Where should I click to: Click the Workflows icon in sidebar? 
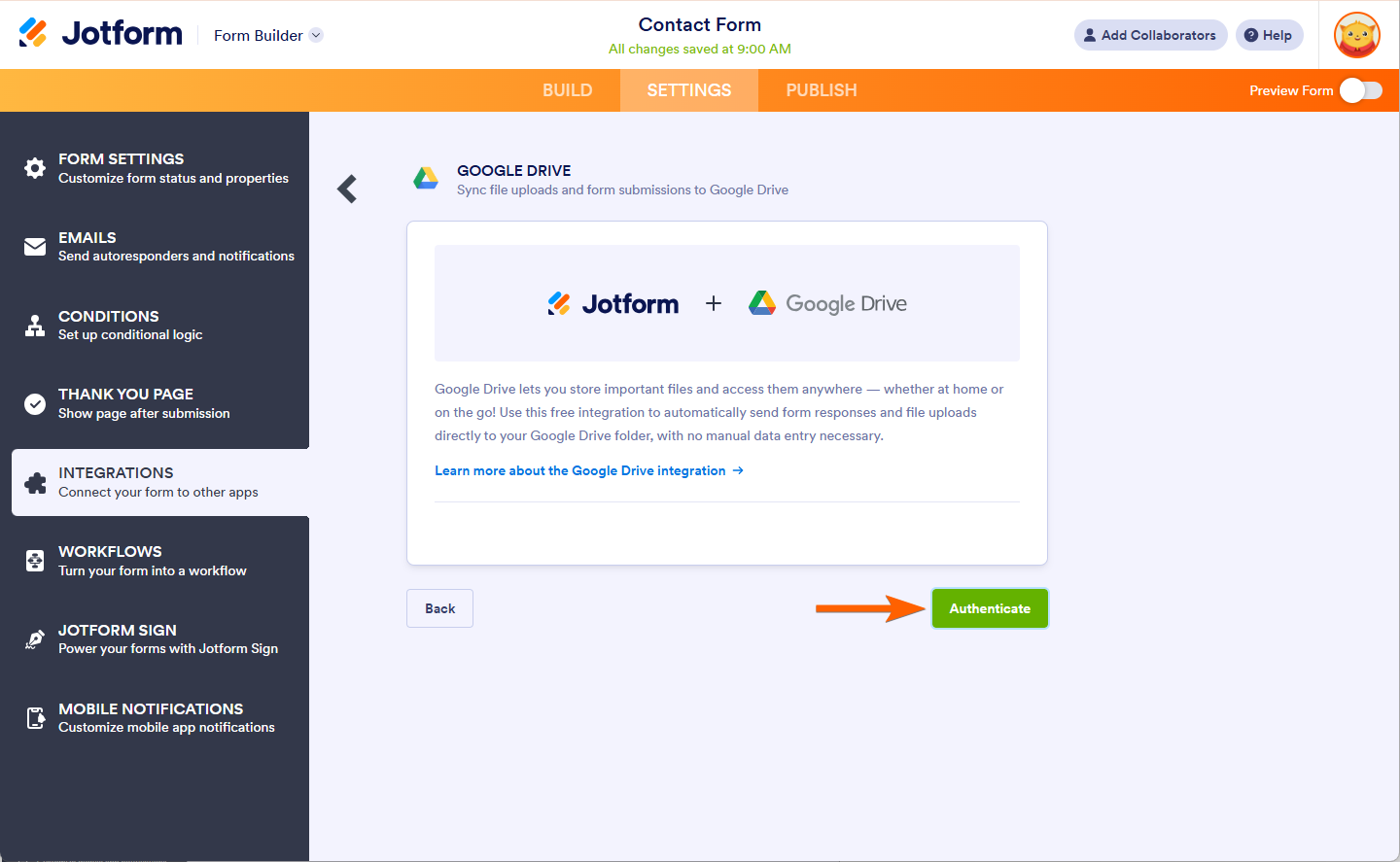coord(35,561)
